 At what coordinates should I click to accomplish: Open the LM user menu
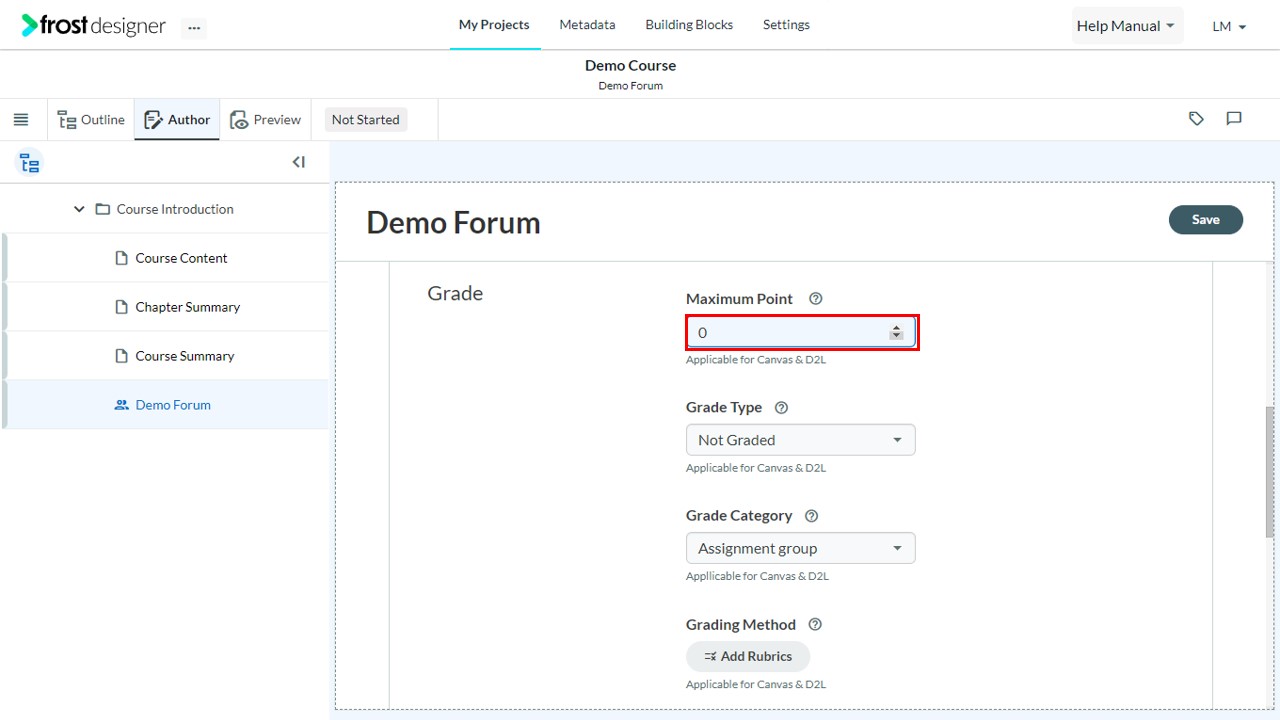click(1229, 27)
